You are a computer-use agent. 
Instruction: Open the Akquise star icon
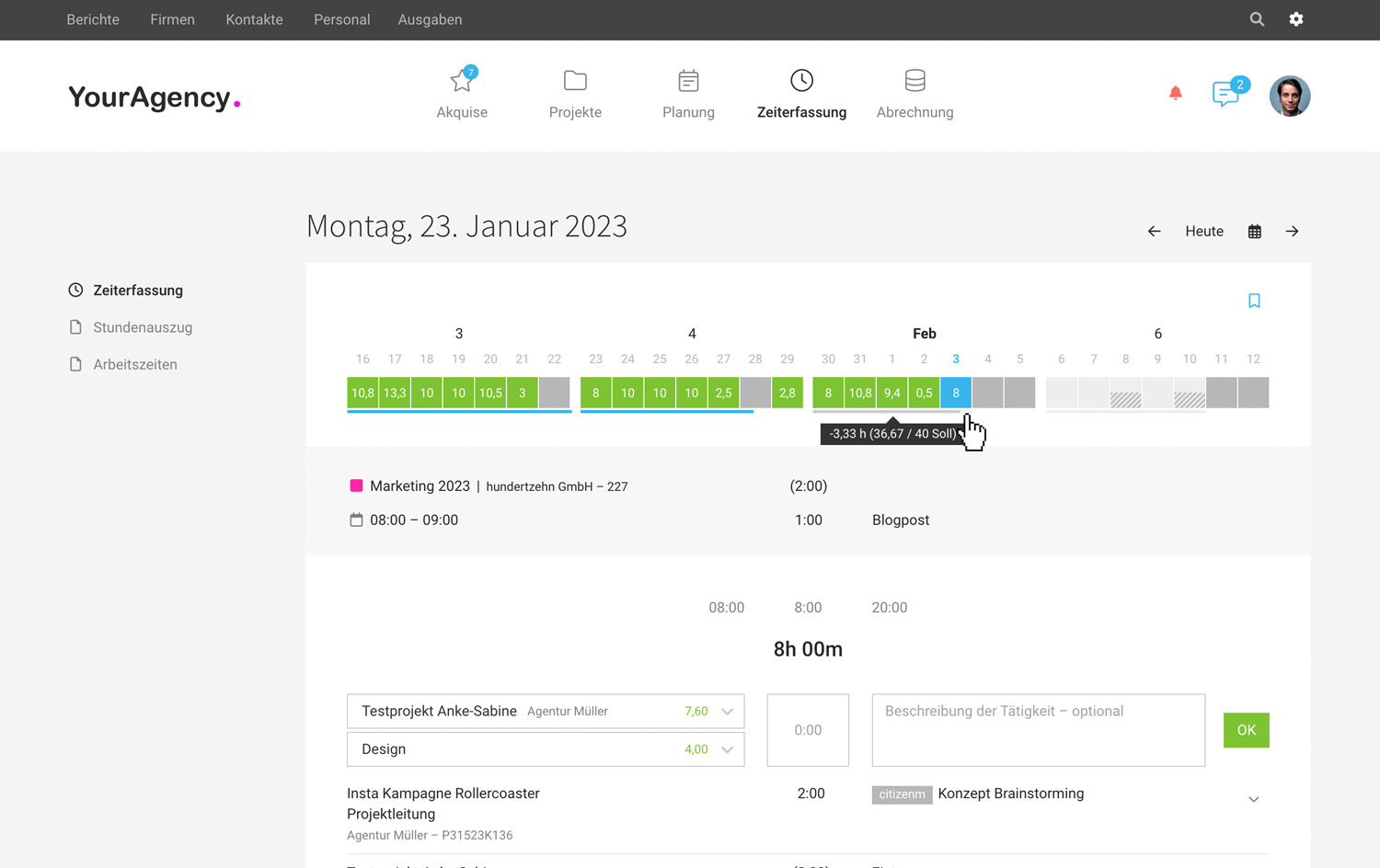(462, 81)
